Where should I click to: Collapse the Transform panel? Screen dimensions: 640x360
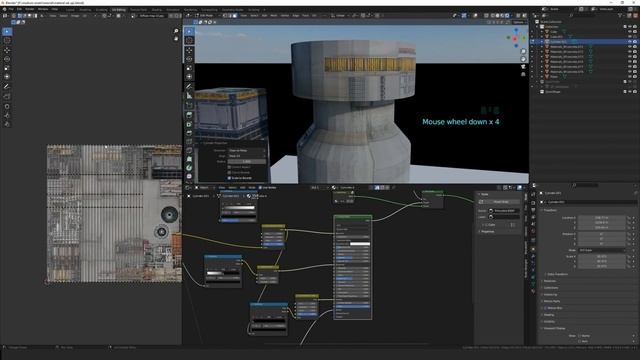coord(550,210)
